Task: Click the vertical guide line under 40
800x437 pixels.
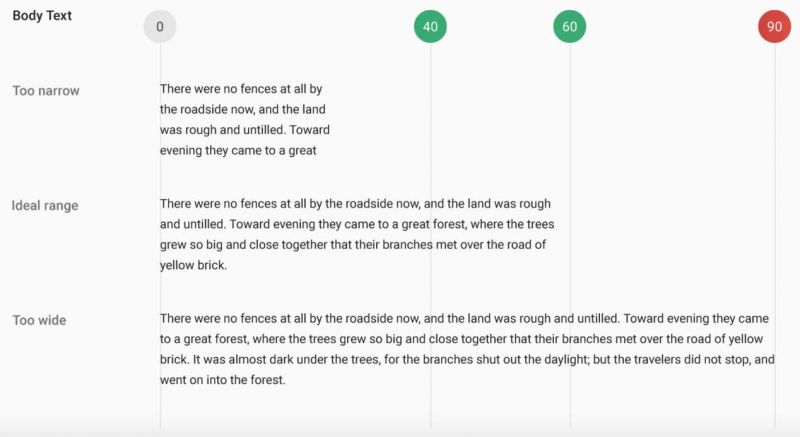Action: [431, 235]
